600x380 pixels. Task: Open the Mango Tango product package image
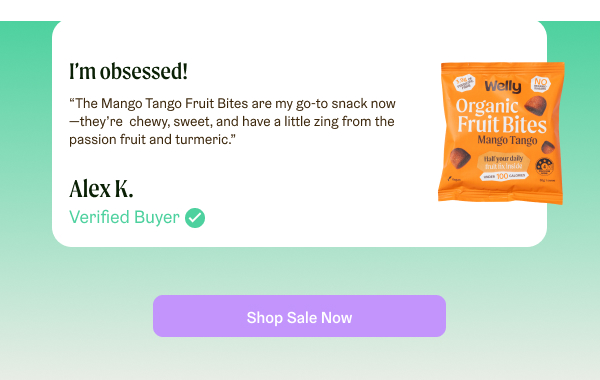(x=501, y=133)
